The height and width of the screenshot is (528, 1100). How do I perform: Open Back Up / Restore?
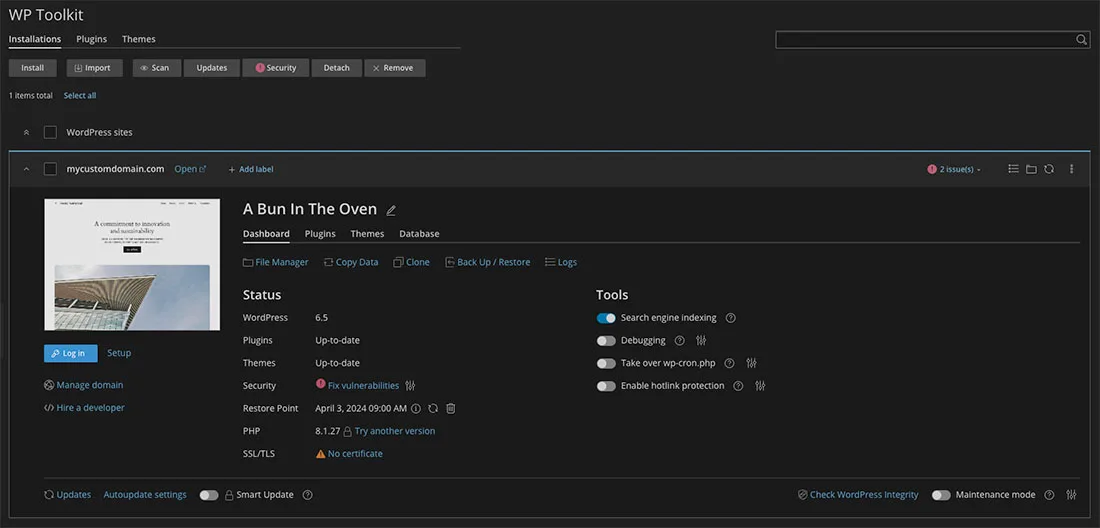pyautogui.click(x=488, y=262)
